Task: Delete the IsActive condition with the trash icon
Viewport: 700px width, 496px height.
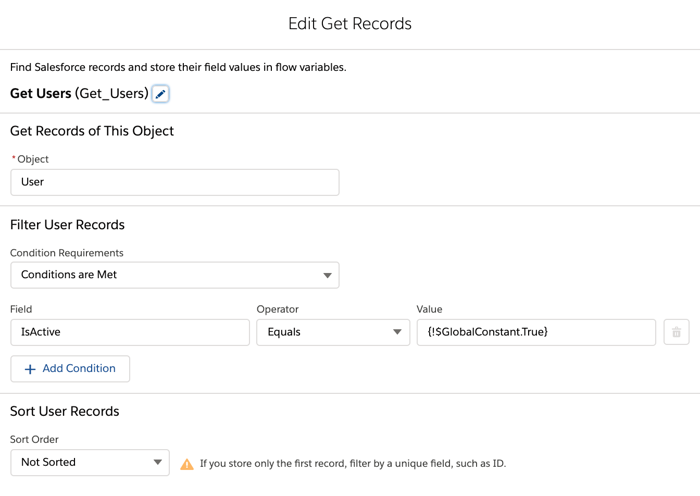Action: tap(676, 332)
